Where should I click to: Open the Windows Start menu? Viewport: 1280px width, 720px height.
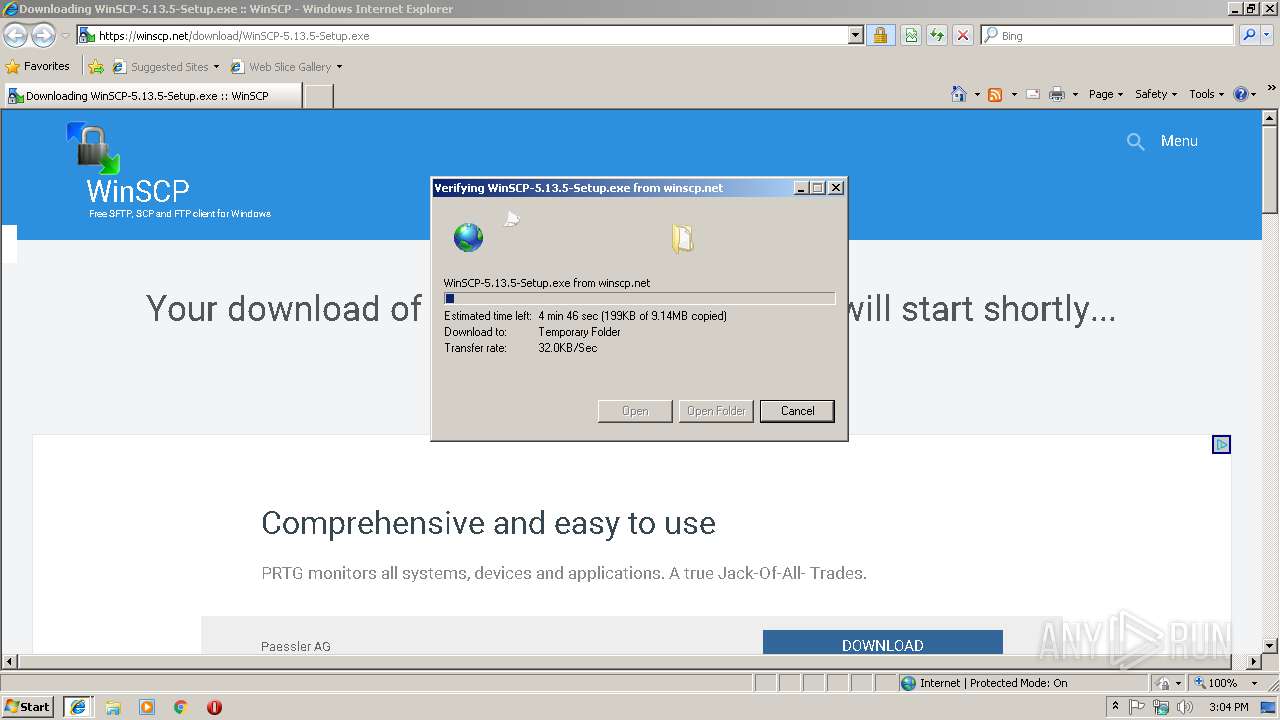(x=27, y=706)
